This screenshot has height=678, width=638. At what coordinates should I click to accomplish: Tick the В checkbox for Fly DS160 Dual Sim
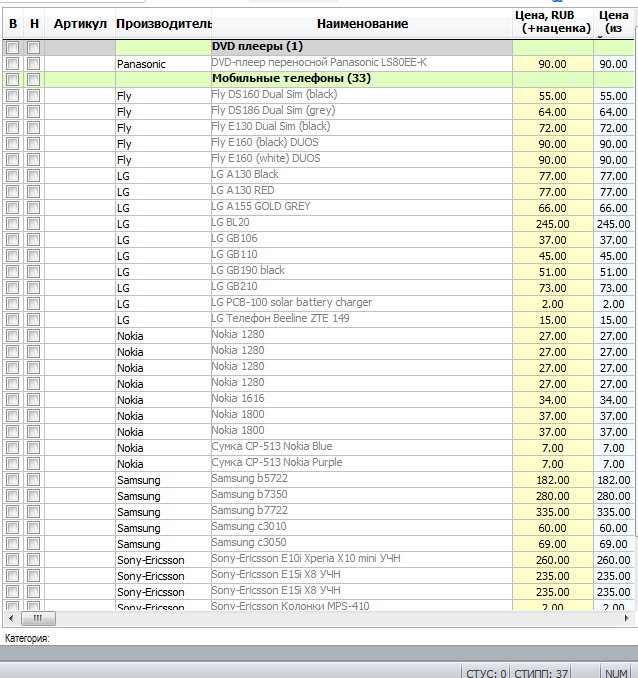click(13, 96)
